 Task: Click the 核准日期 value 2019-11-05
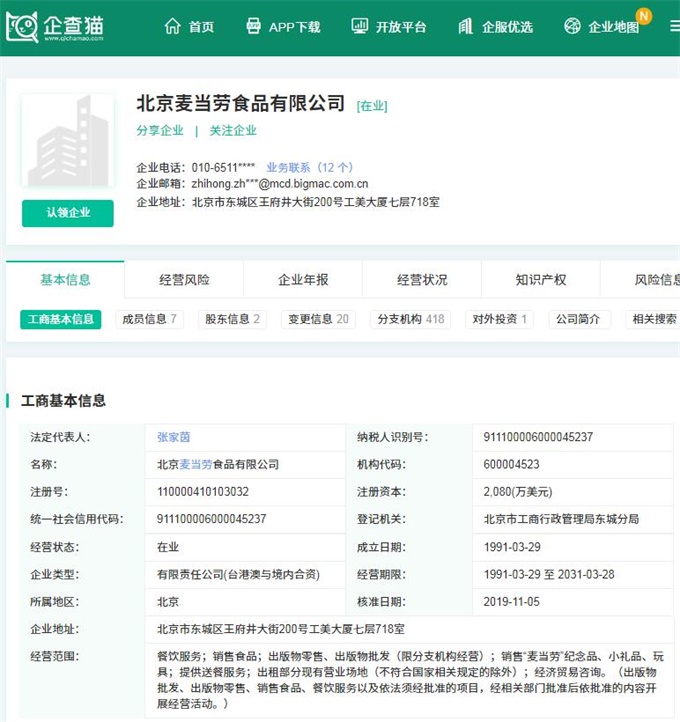(511, 602)
